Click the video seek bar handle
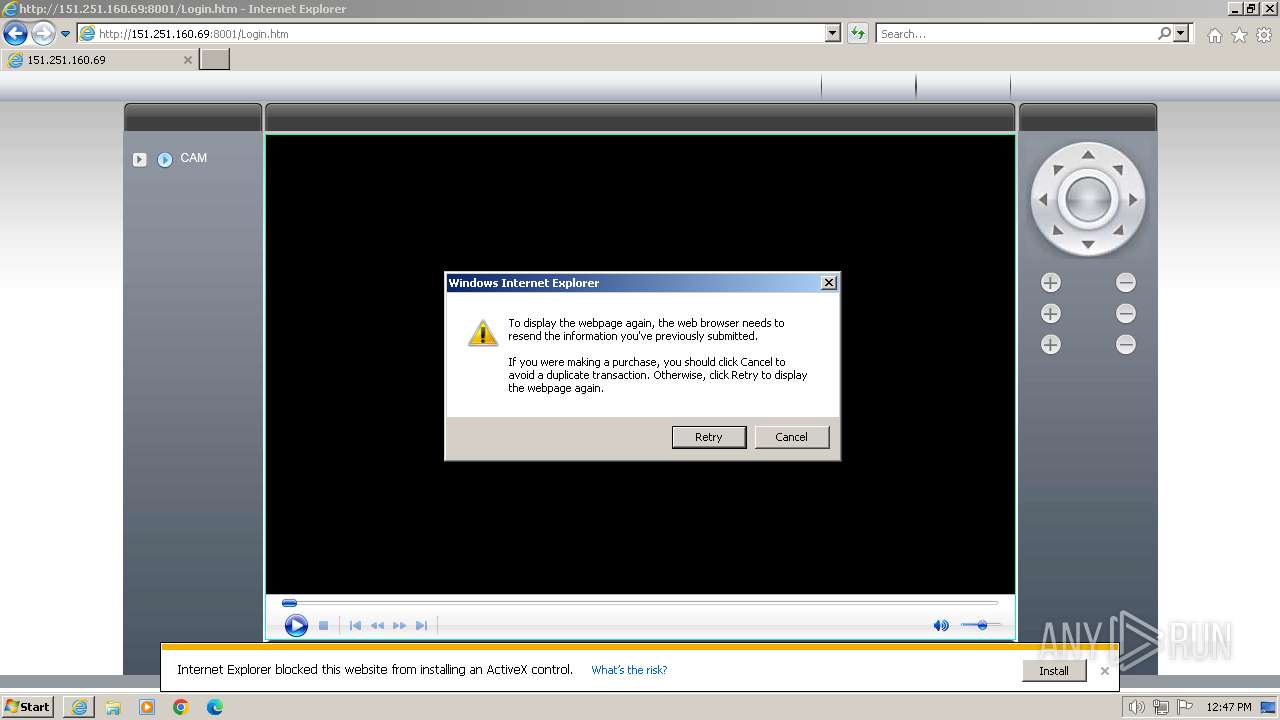 click(x=289, y=603)
